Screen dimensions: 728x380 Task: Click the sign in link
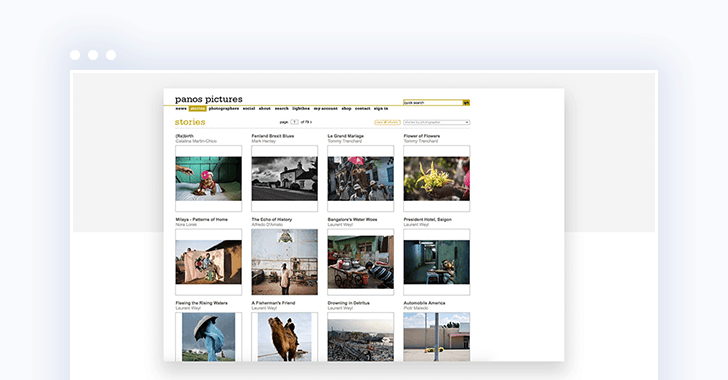pos(381,109)
